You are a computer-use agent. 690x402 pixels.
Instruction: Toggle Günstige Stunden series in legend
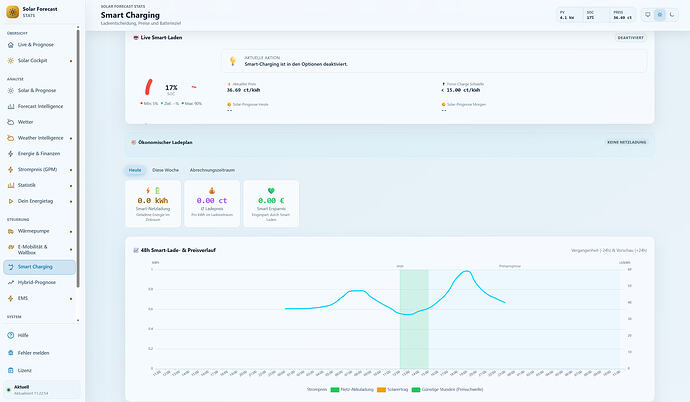(x=447, y=390)
